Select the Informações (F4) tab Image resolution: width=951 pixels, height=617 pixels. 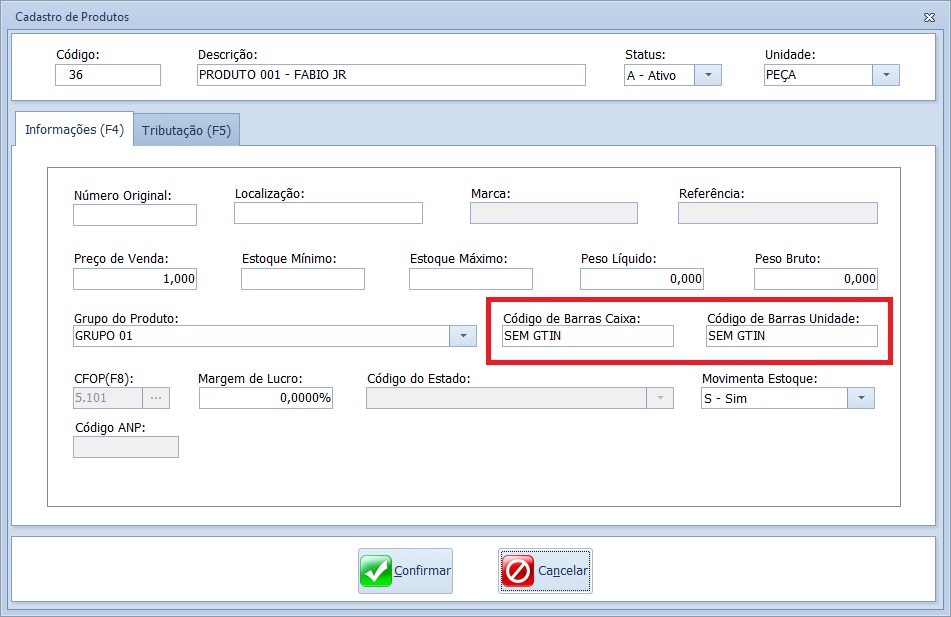(x=73, y=129)
